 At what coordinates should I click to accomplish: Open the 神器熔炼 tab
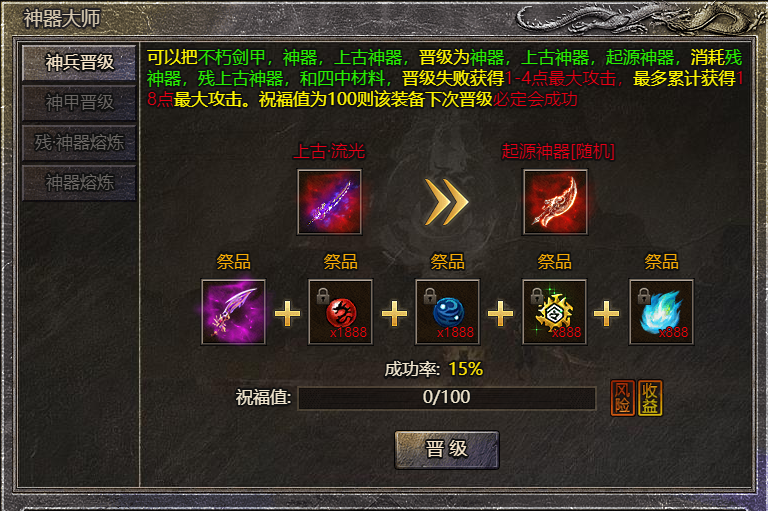click(x=79, y=183)
